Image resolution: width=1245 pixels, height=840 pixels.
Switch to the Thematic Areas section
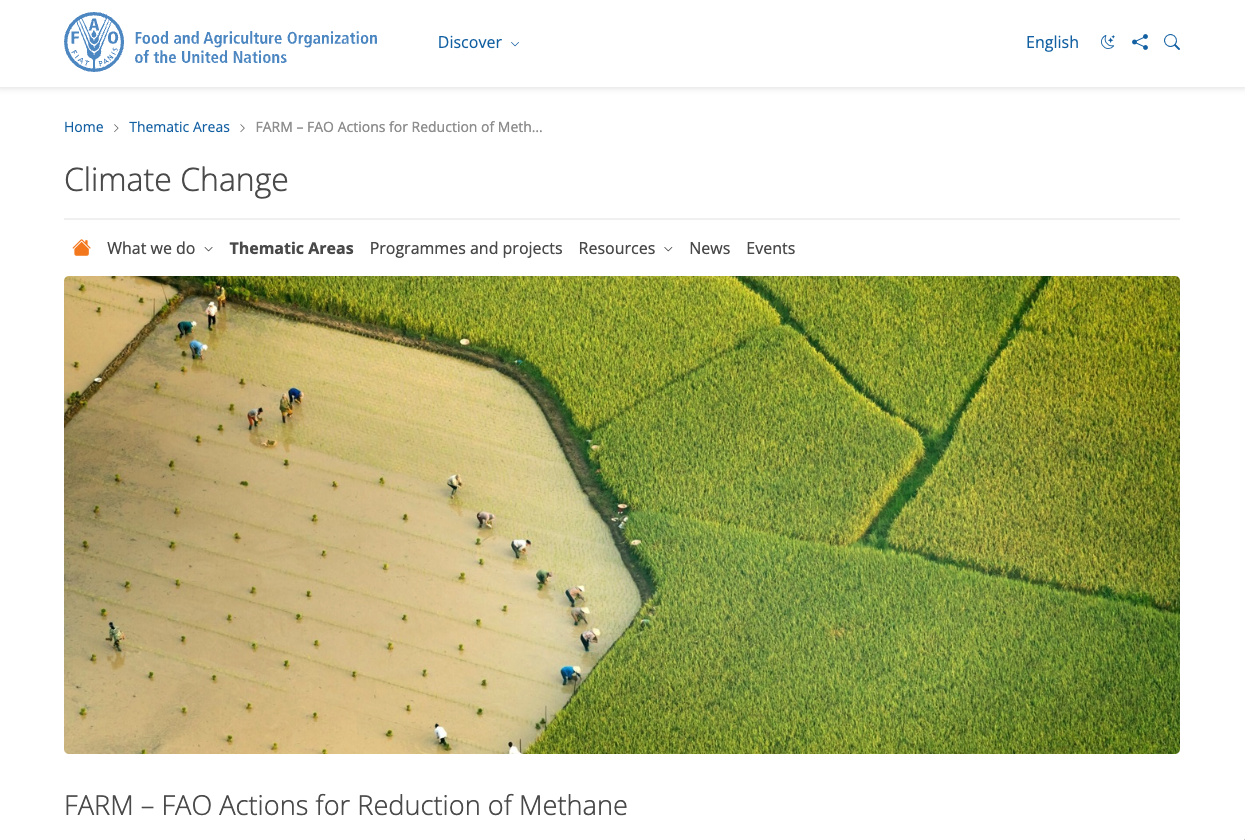click(291, 248)
